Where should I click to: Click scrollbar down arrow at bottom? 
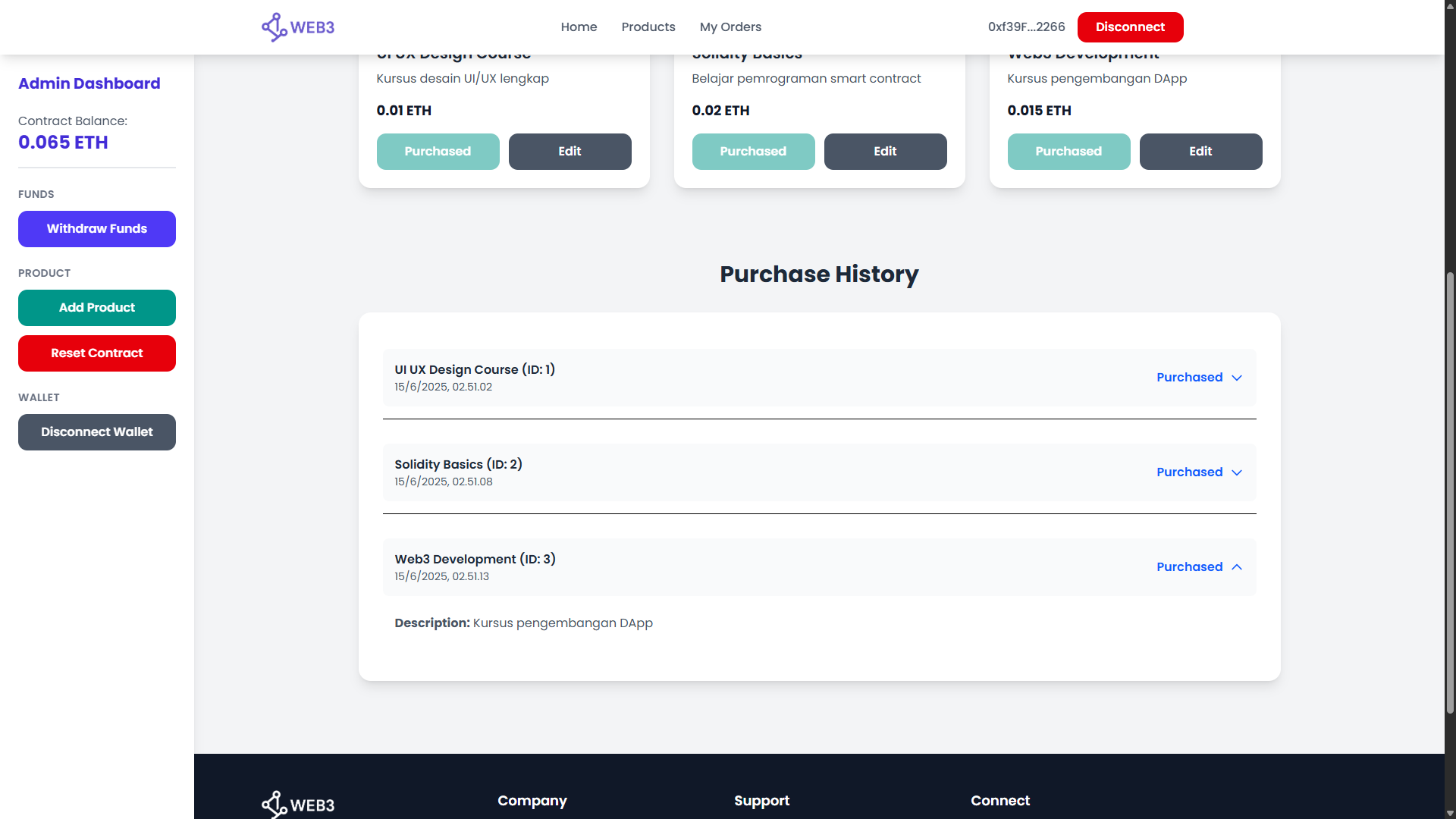[x=1450, y=813]
